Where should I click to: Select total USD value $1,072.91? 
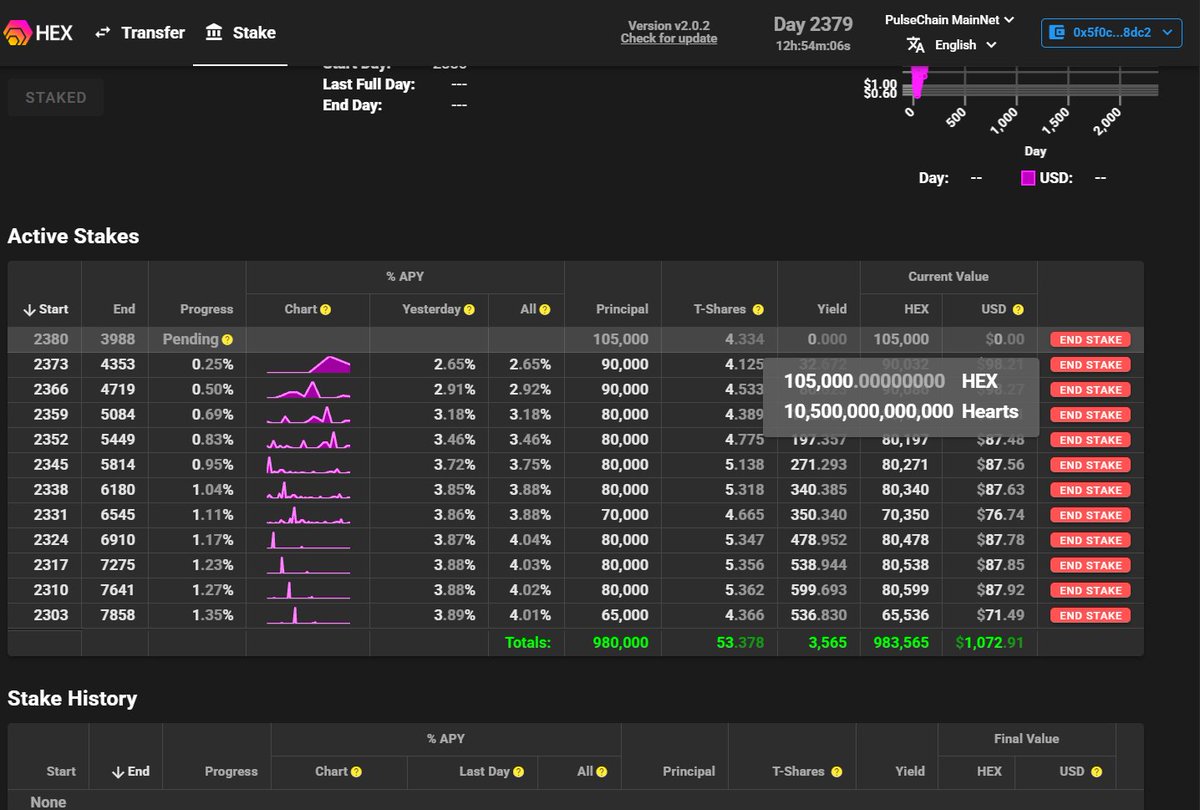989,642
